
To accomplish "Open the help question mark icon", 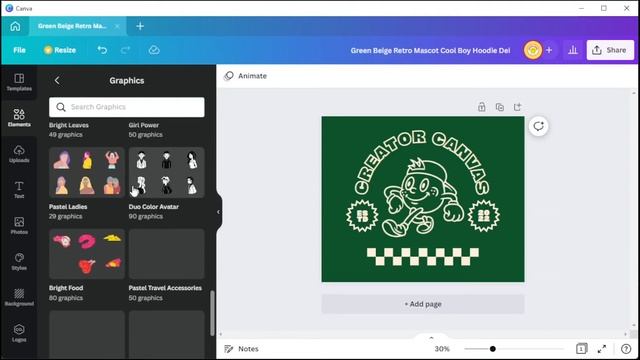I will coord(625,349).
